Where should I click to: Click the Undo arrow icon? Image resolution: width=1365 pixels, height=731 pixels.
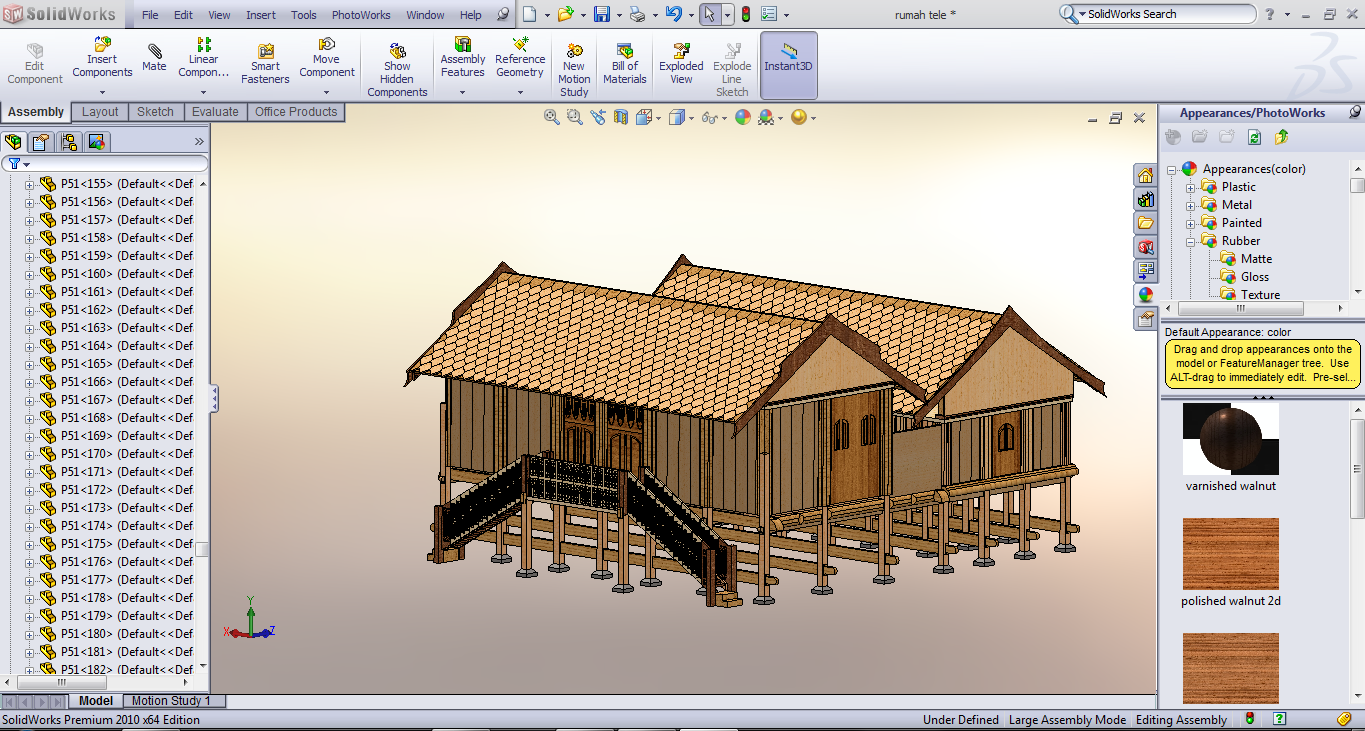(x=674, y=14)
